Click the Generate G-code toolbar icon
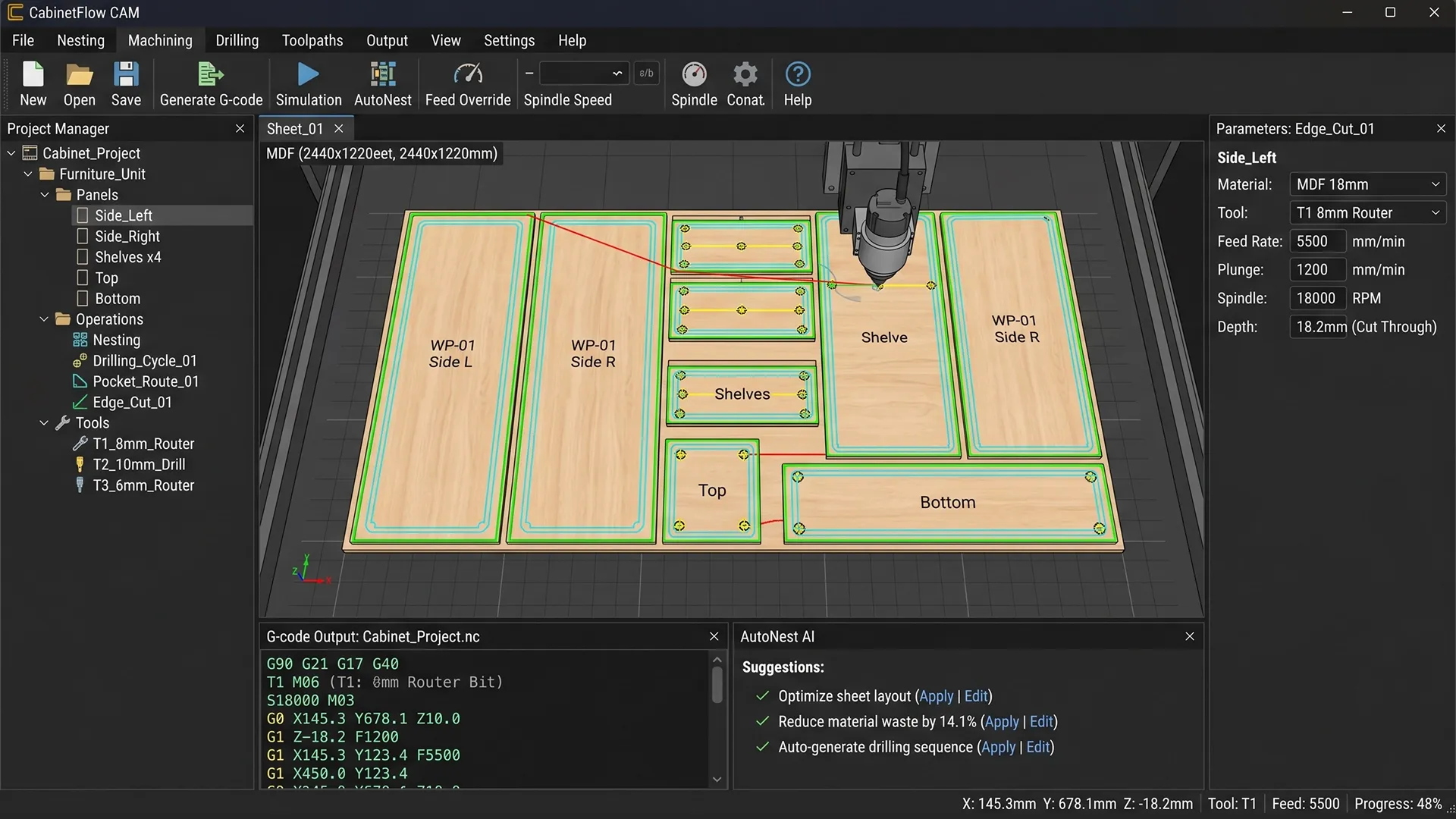1456x819 pixels. pos(210,74)
